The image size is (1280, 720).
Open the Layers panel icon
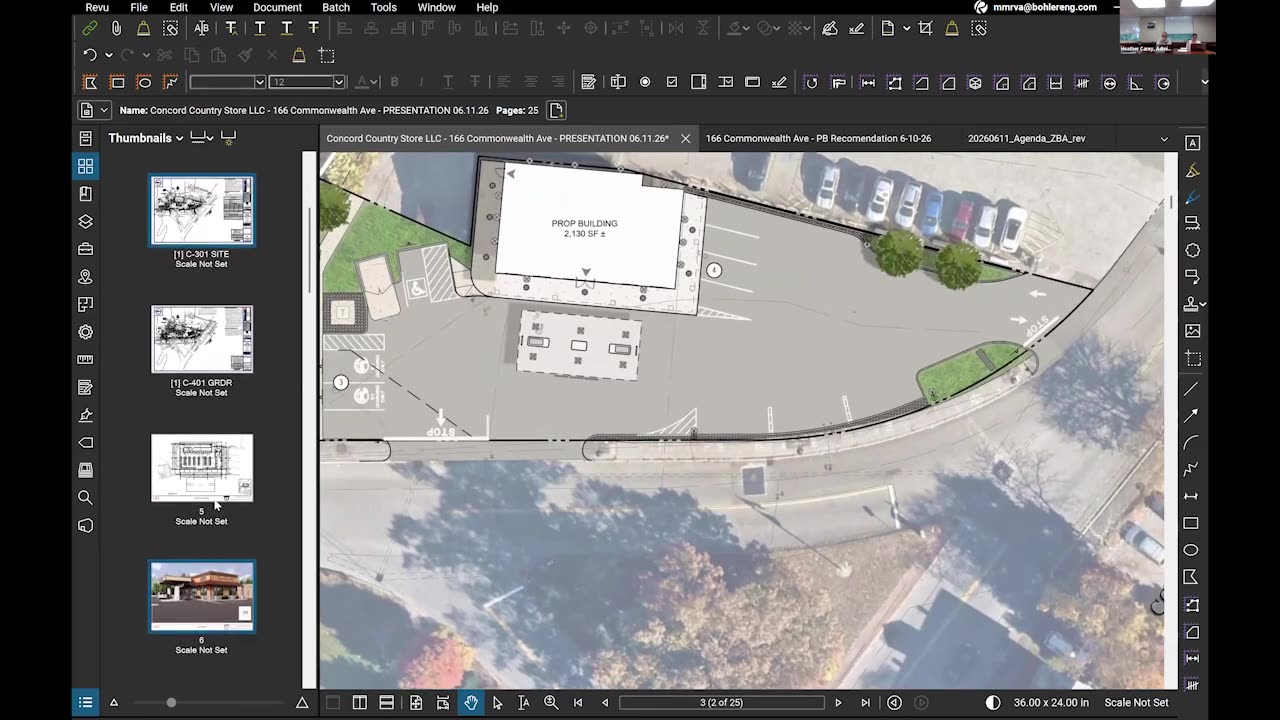pyautogui.click(x=86, y=221)
